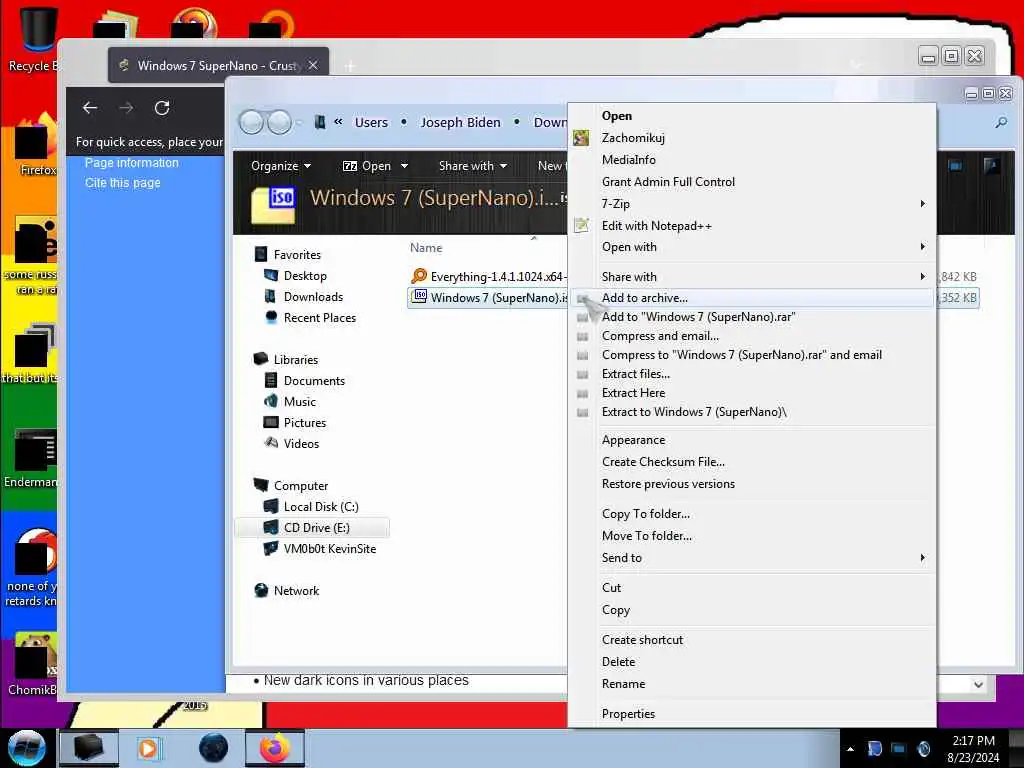Open VM0b0t KevinSite drive
The width and height of the screenshot is (1024, 768).
[319, 549]
